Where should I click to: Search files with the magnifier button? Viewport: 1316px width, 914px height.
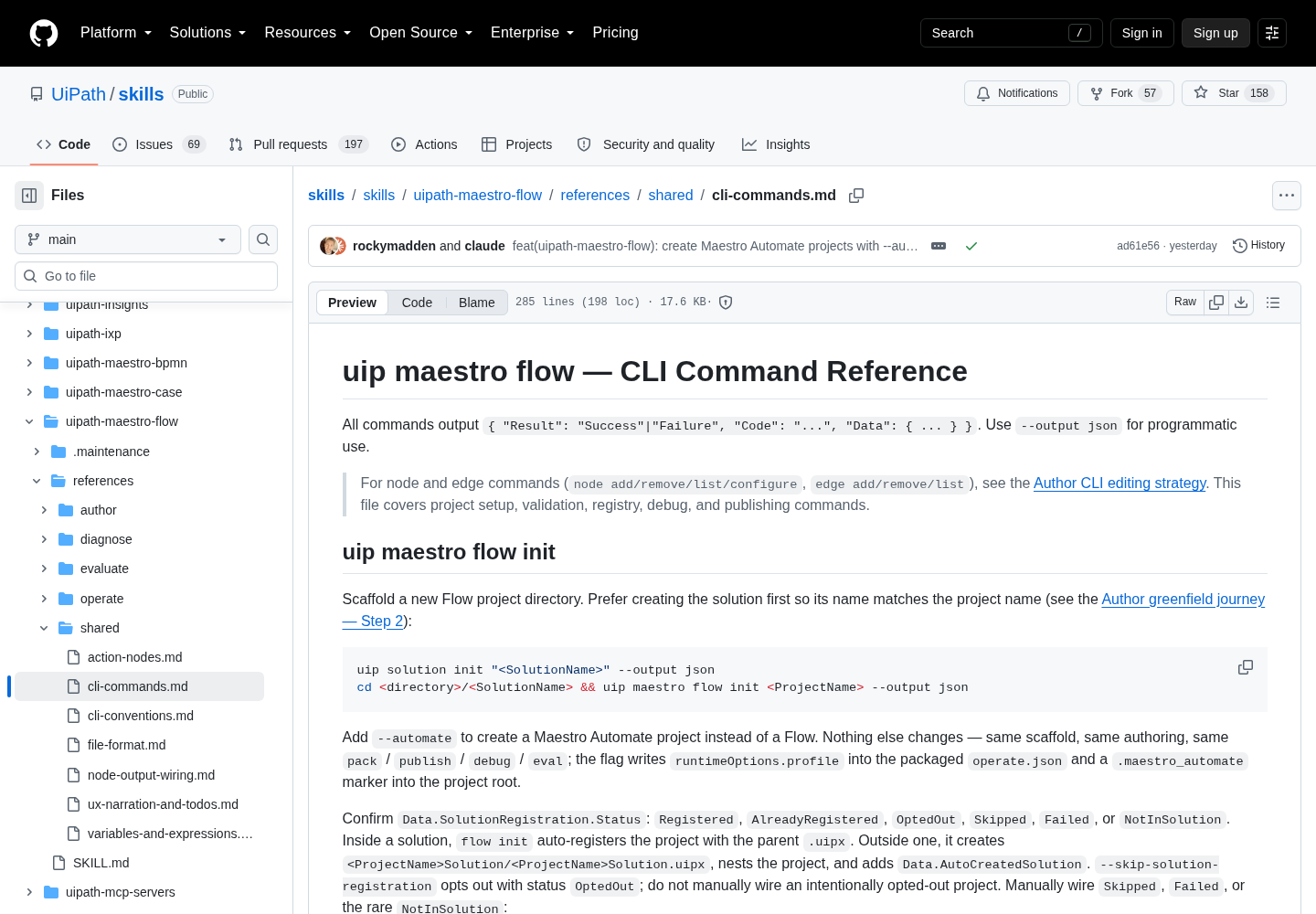(x=263, y=239)
